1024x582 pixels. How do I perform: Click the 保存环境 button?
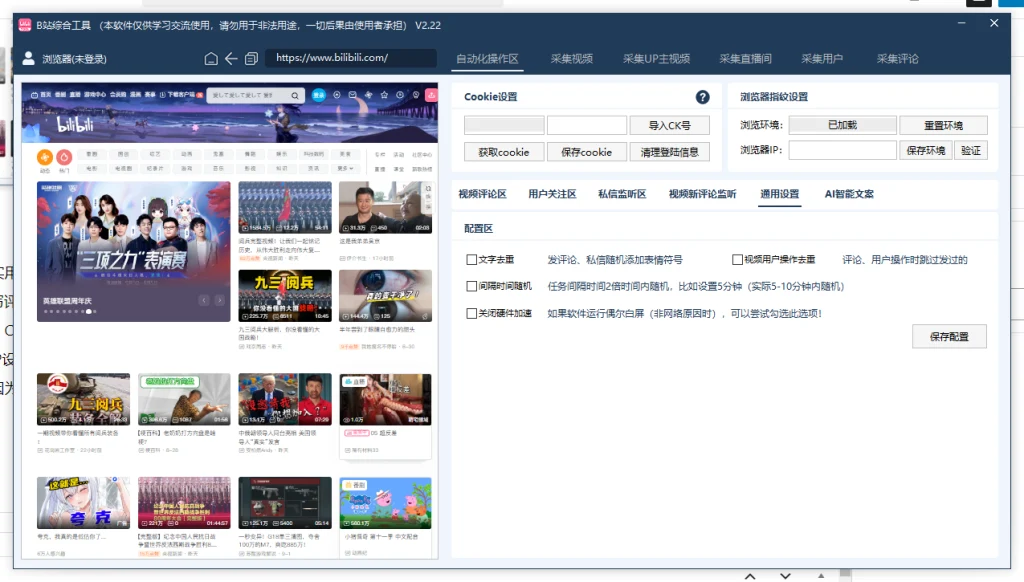point(925,150)
